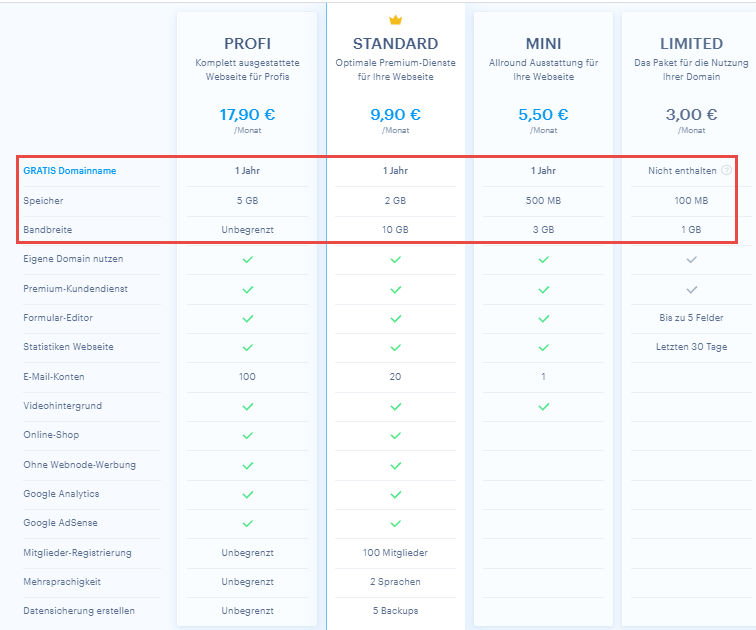756x630 pixels.
Task: Click STANDARD checkmark for Google AdSense
Action: [395, 523]
